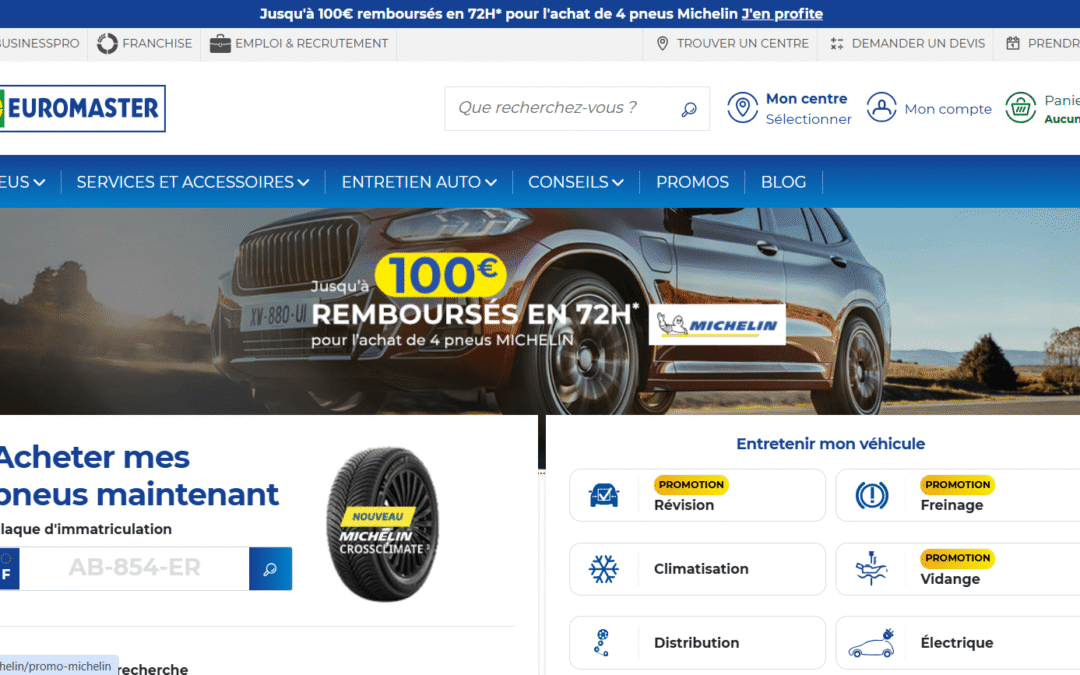The height and width of the screenshot is (675, 1080).
Task: Open the Blog menu item
Action: pyautogui.click(x=783, y=182)
